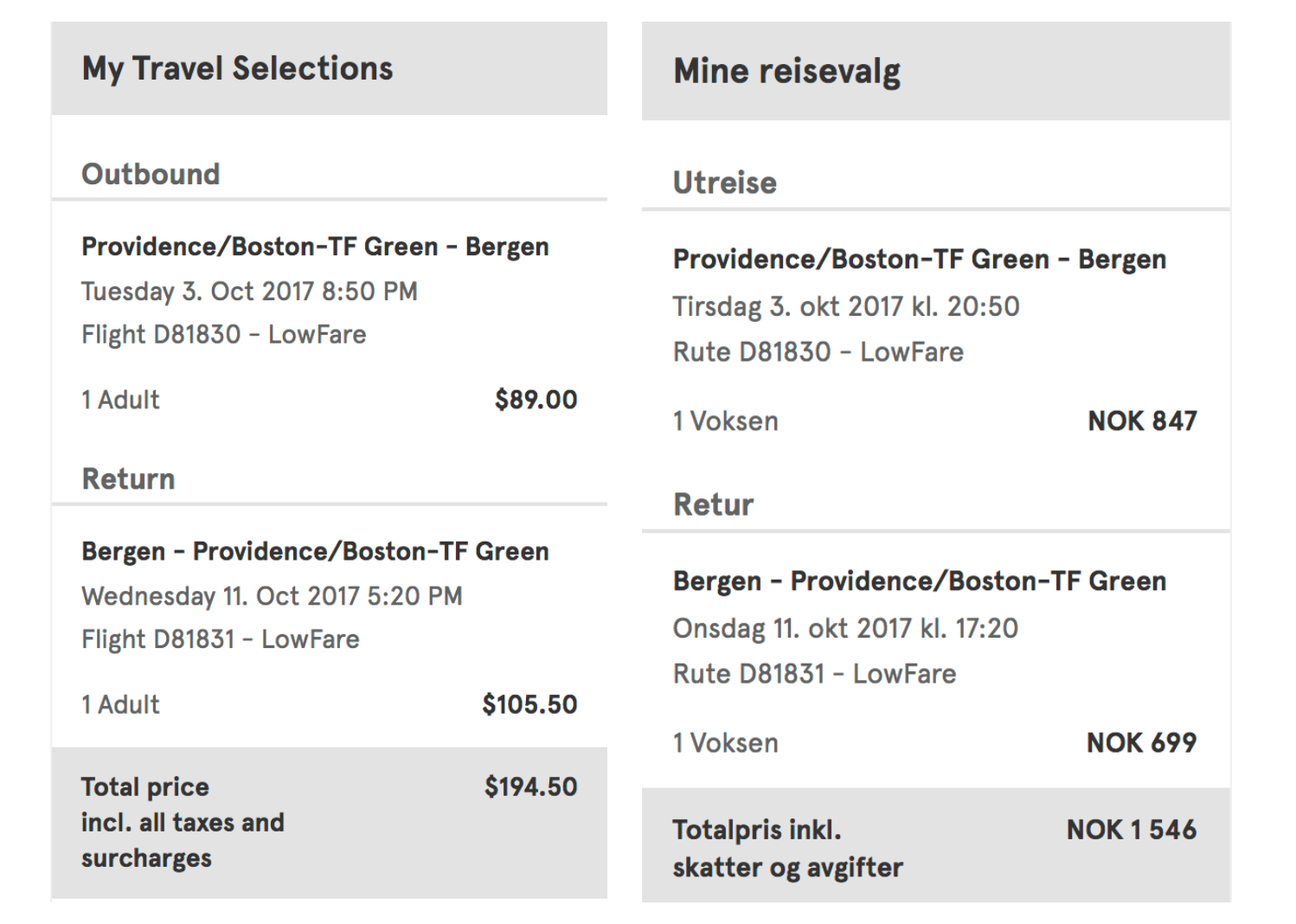1296x924 pixels.
Task: Select the Total price incl. taxes label
Action: 182,822
